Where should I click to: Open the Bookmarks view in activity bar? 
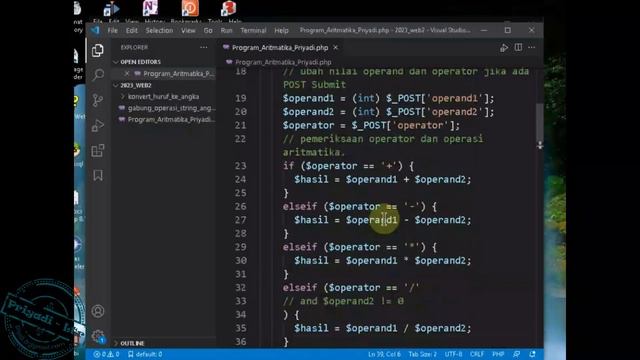click(98, 175)
